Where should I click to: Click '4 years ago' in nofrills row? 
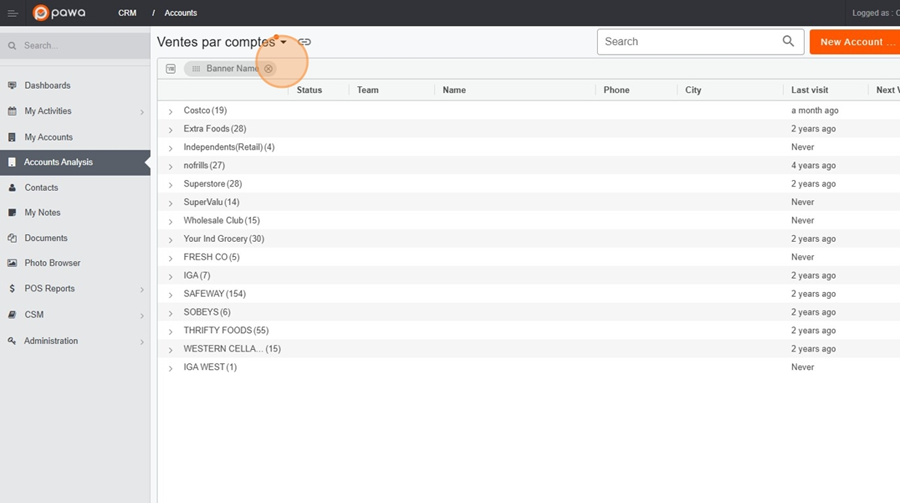(813, 165)
